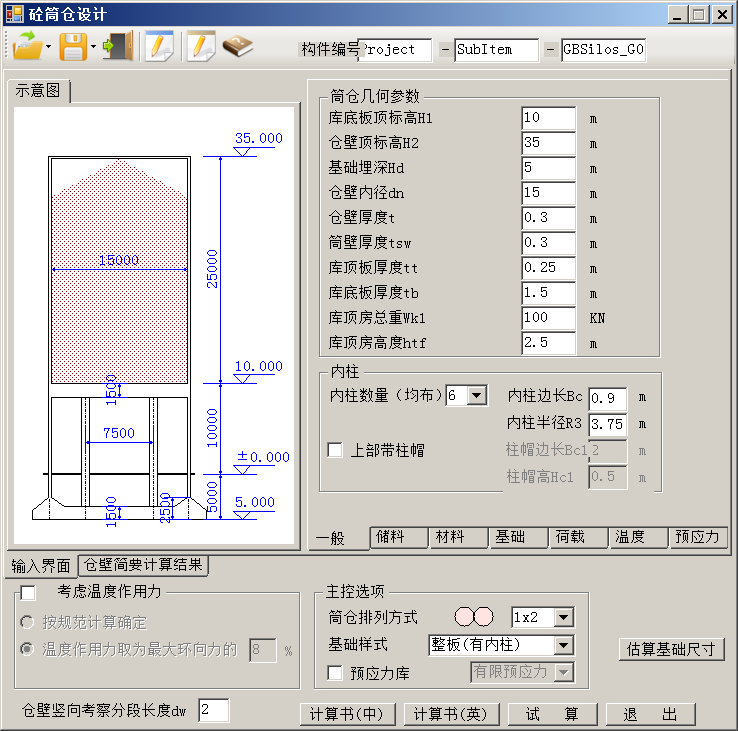The width and height of the screenshot is (738, 731).
Task: Select the 示意图 tab
Action: click(38, 90)
